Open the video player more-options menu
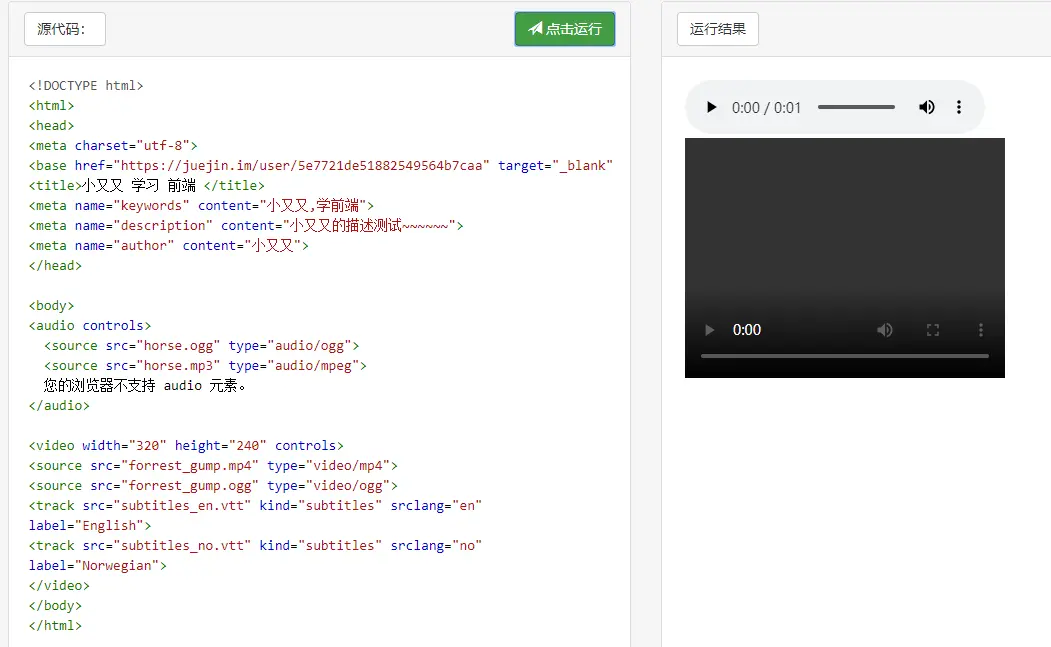Viewport: 1051px width, 647px height. pos(981,330)
